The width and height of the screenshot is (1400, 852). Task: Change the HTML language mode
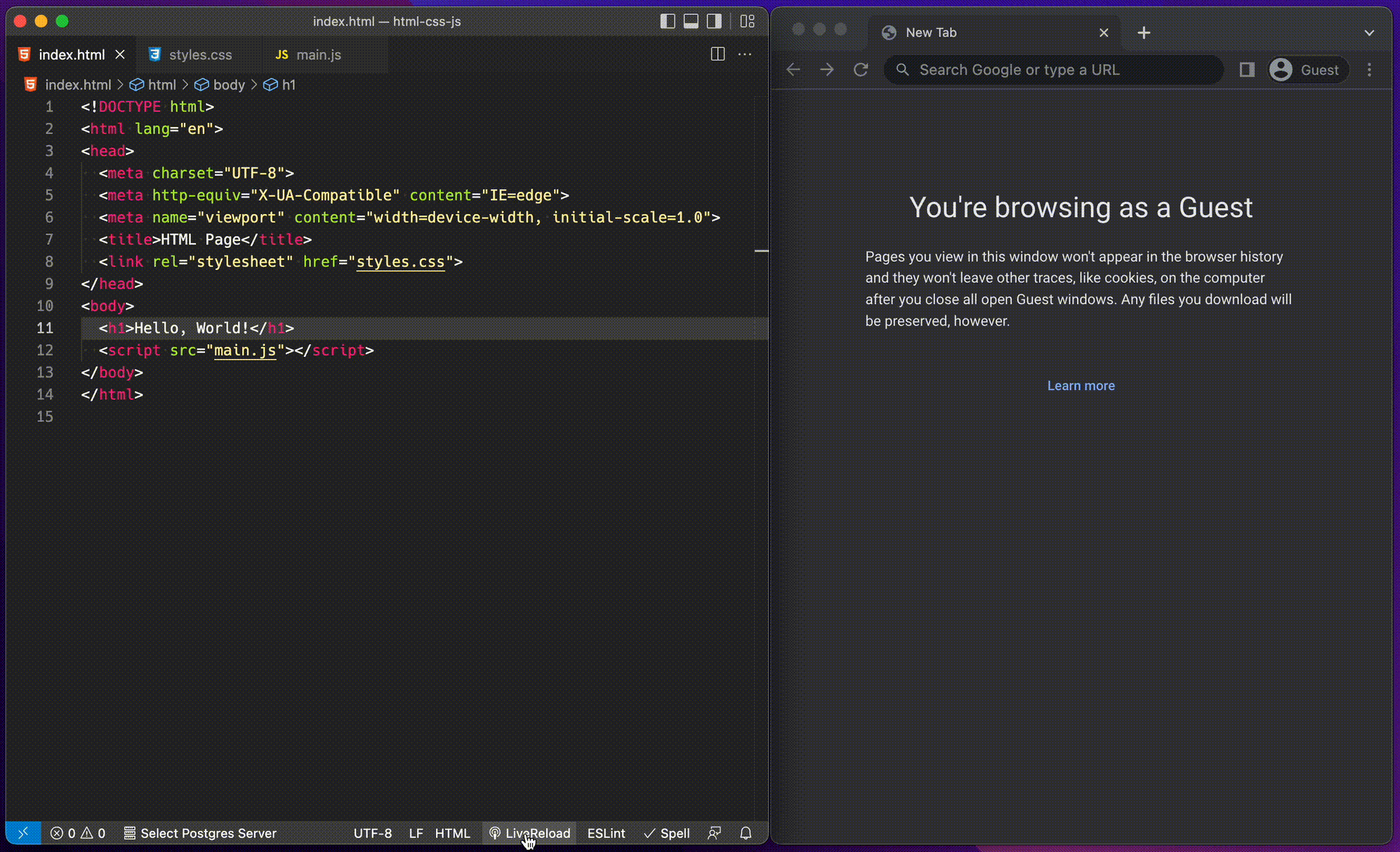[x=452, y=833]
